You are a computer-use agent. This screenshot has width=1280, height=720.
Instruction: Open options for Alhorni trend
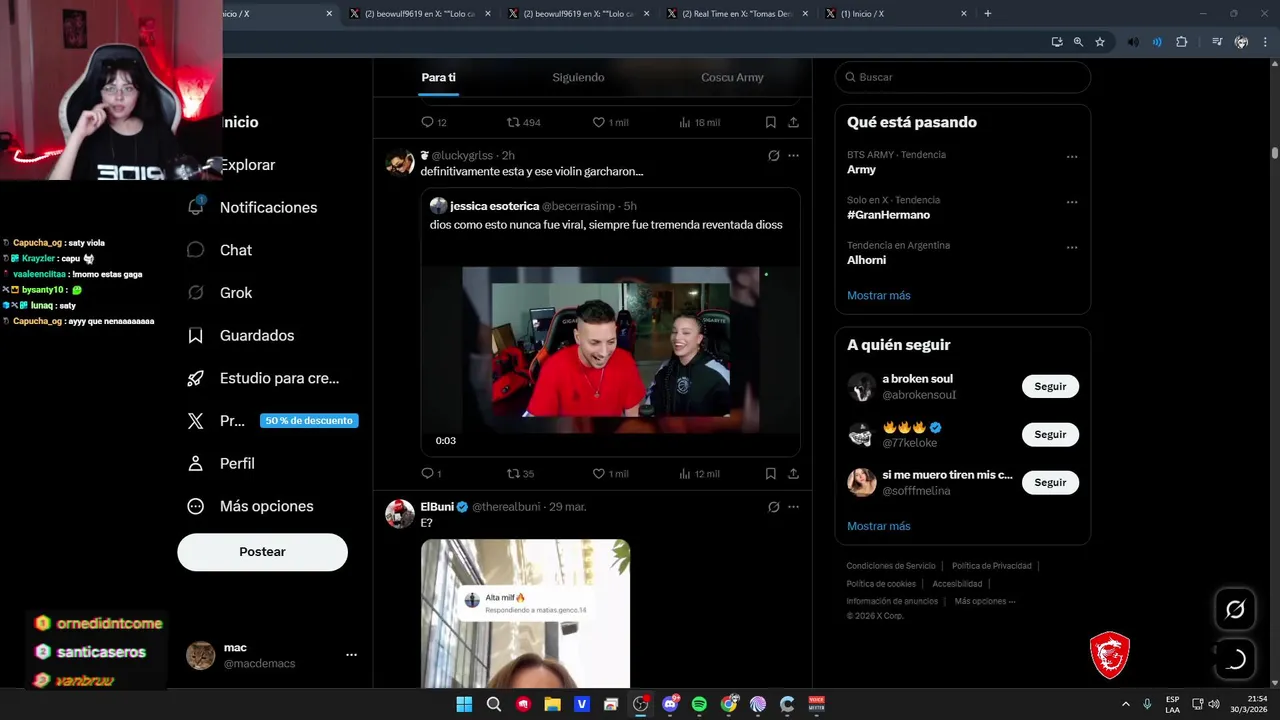(x=1072, y=247)
